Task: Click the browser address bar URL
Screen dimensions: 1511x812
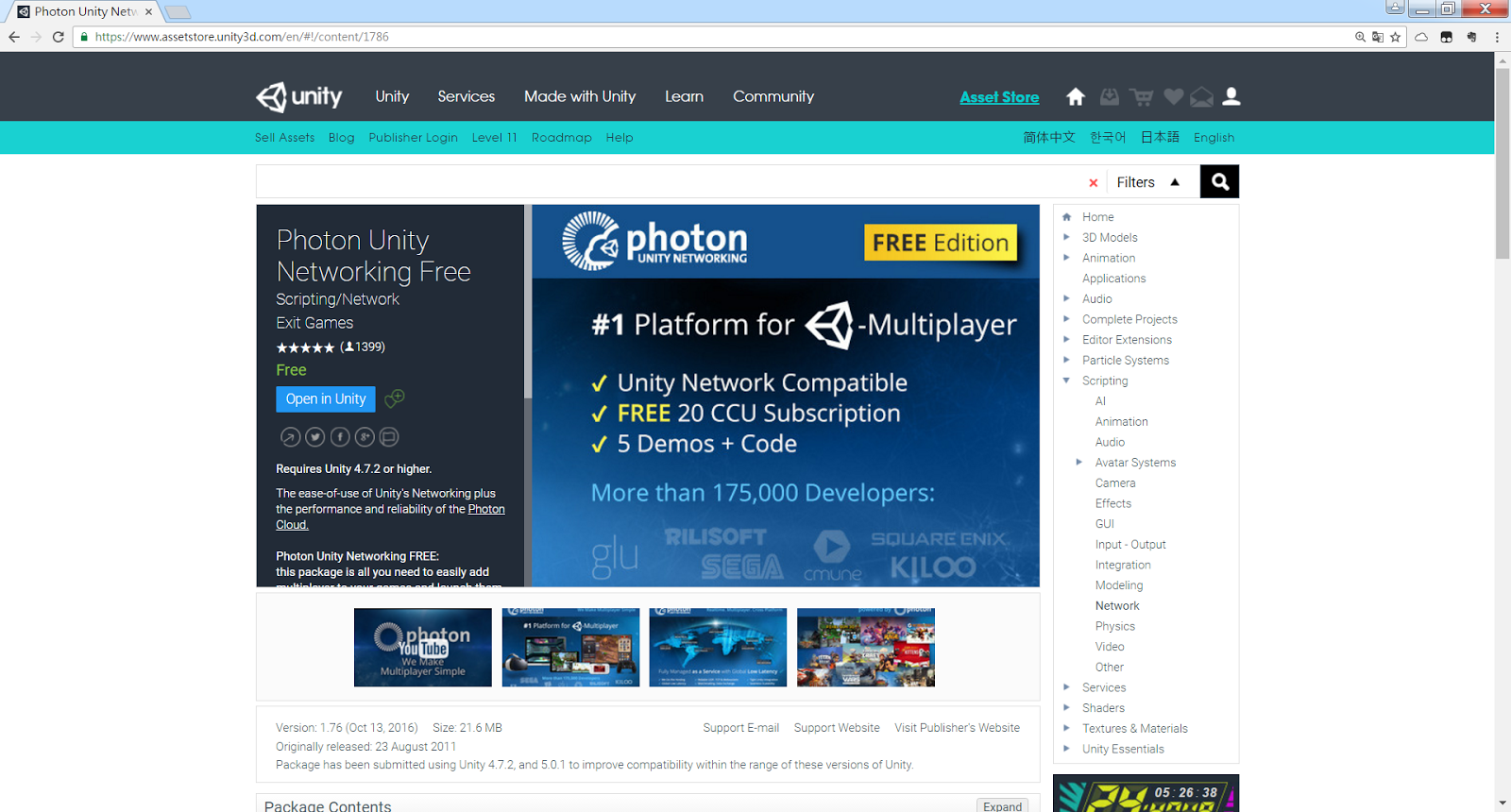Action: coord(241,37)
